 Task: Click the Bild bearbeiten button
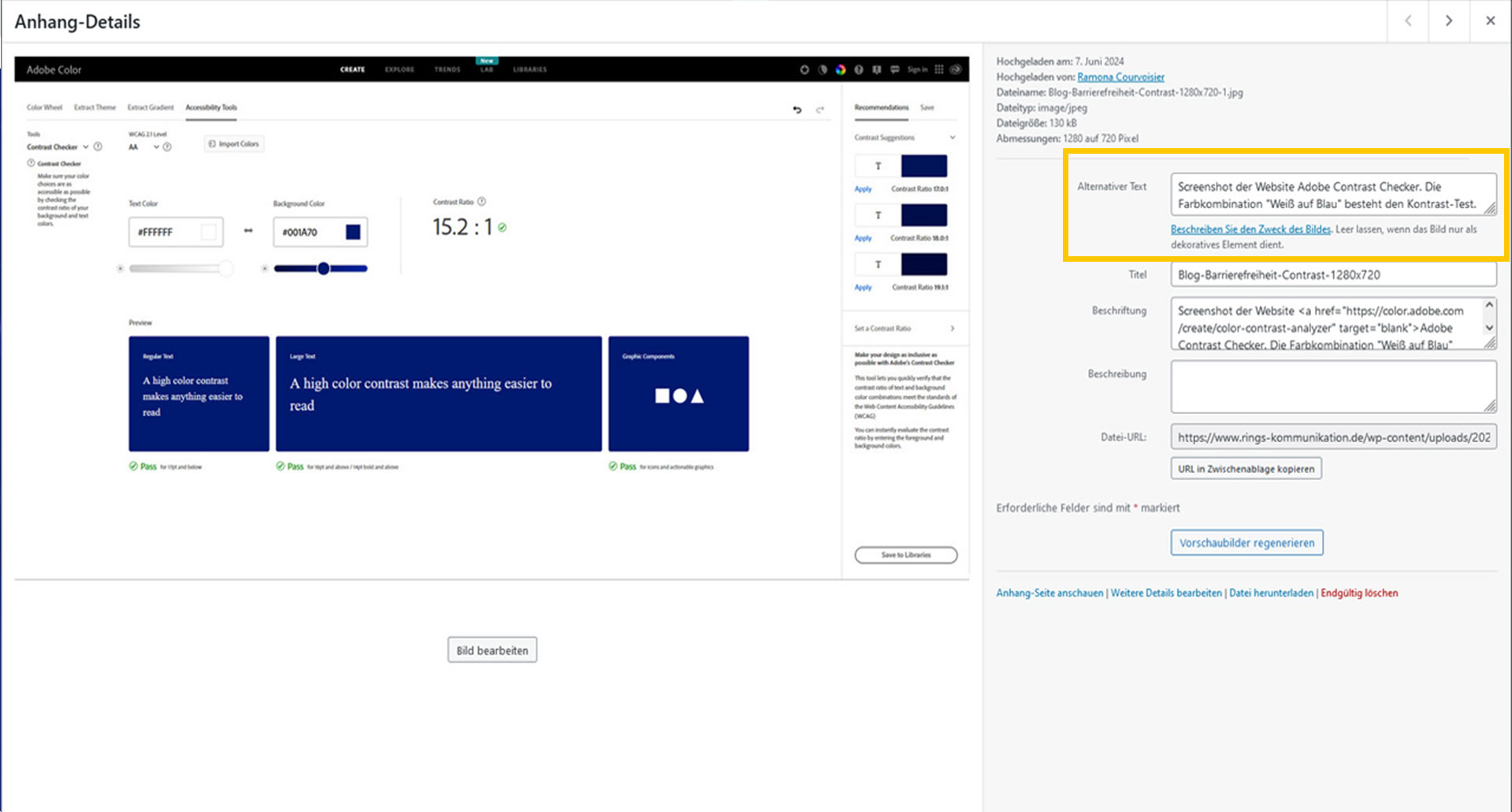tap(492, 650)
